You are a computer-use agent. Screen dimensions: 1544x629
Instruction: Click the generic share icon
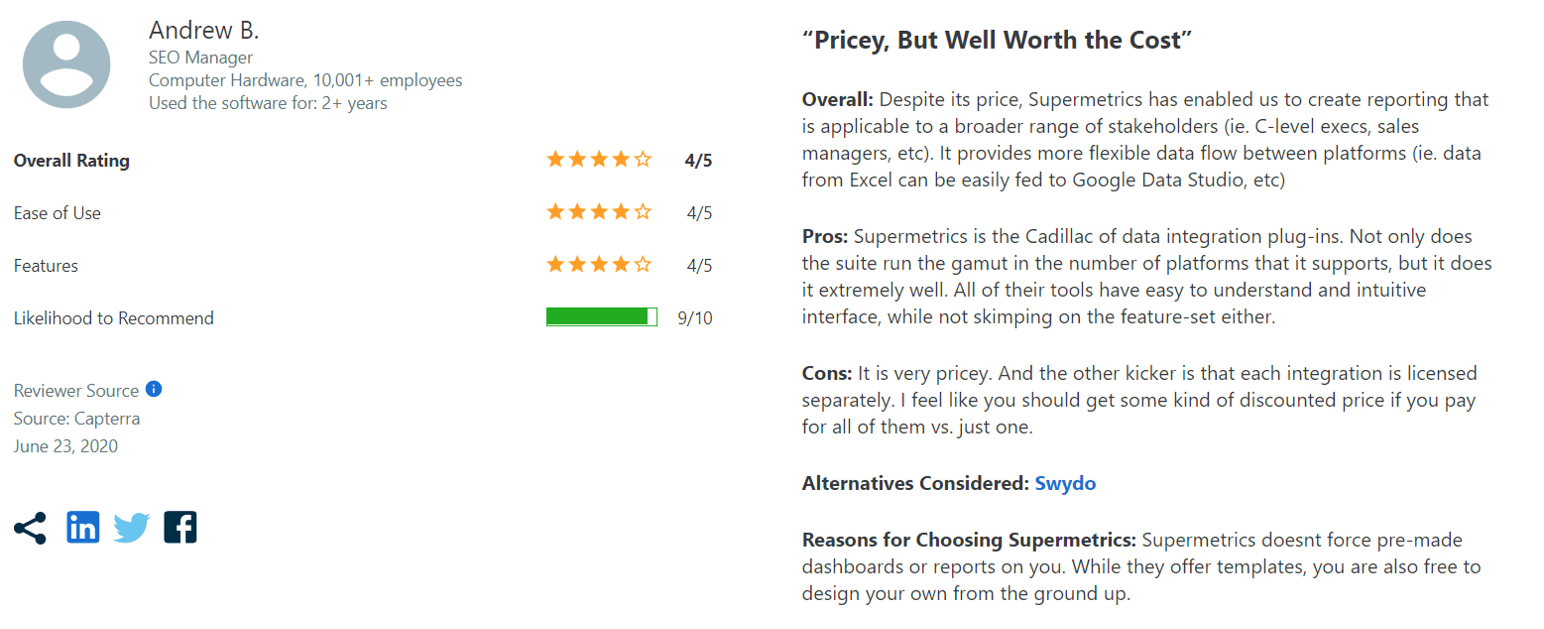[x=30, y=527]
